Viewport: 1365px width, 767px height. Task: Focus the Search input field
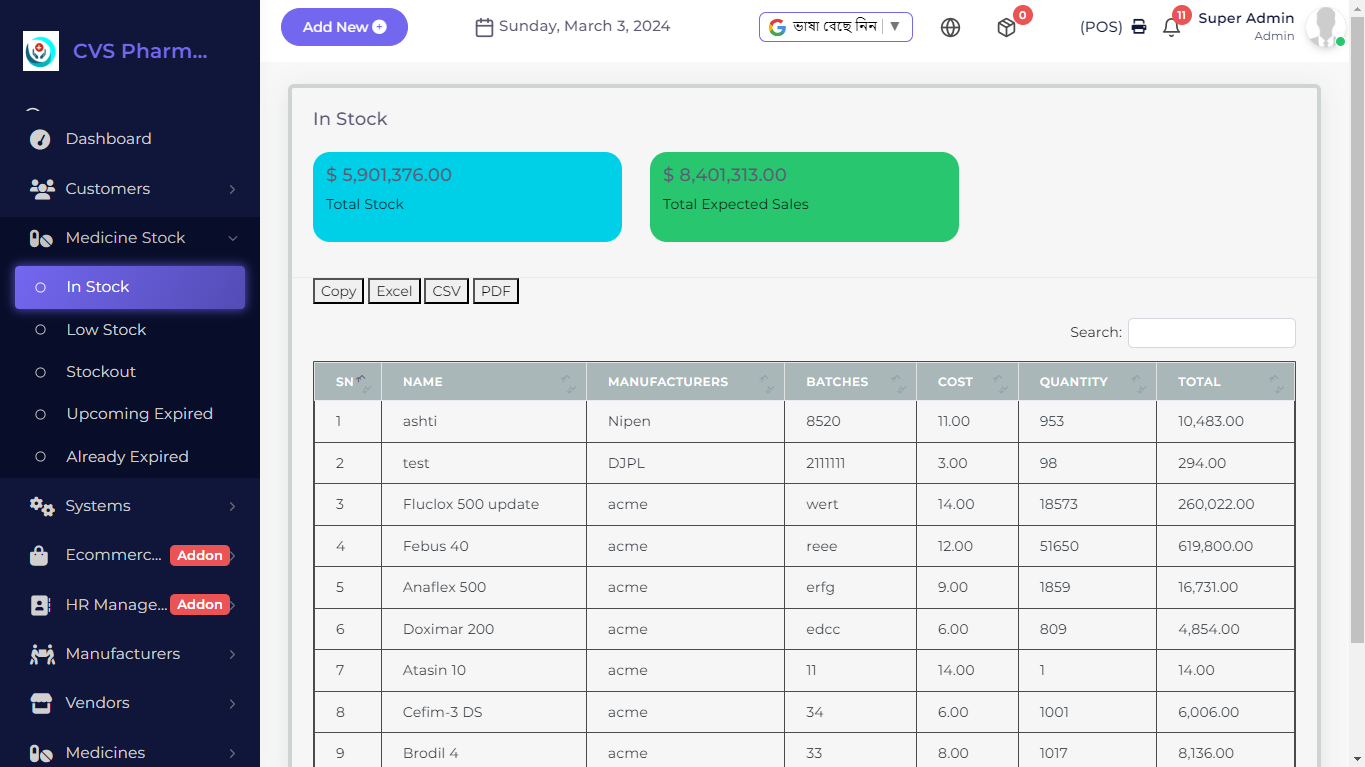point(1211,333)
